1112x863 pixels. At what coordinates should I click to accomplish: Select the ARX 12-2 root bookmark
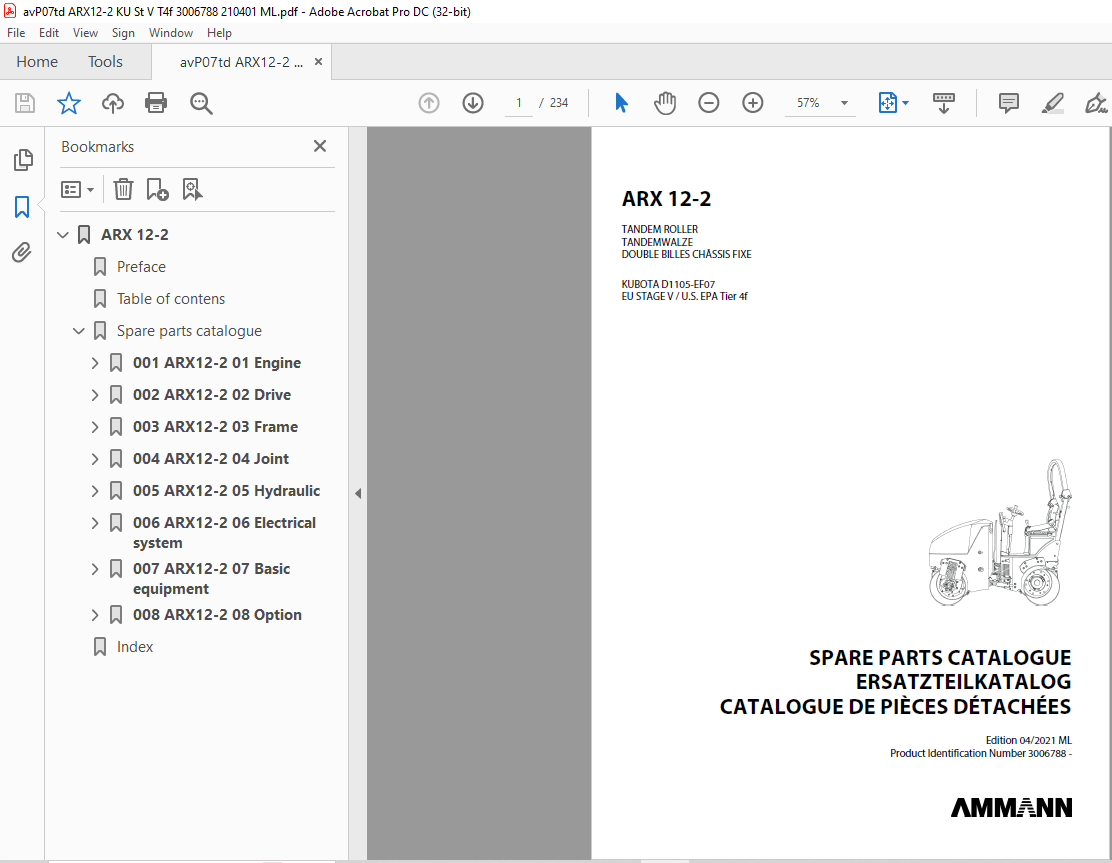pos(135,235)
